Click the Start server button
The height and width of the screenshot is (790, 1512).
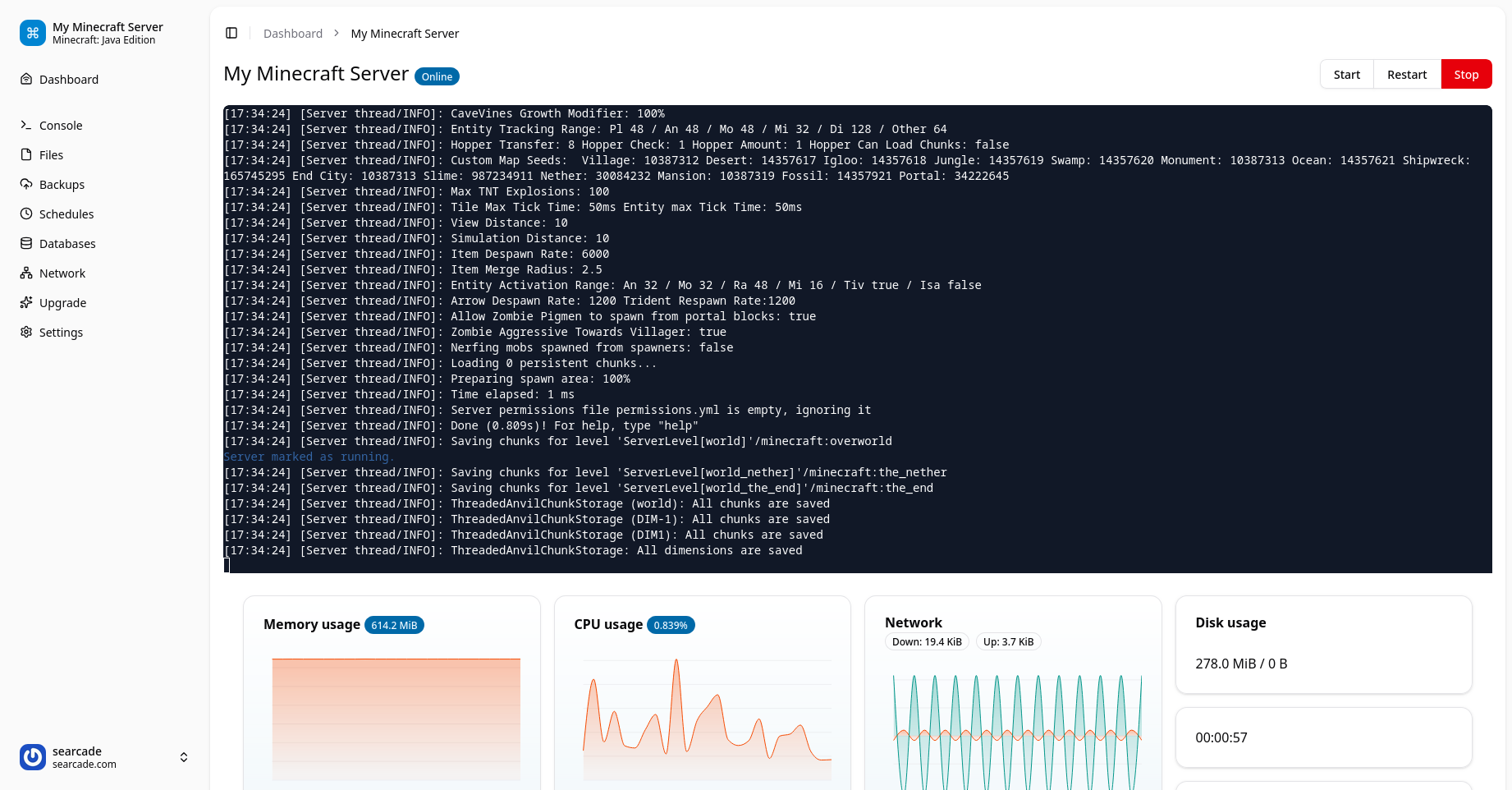pos(1346,74)
